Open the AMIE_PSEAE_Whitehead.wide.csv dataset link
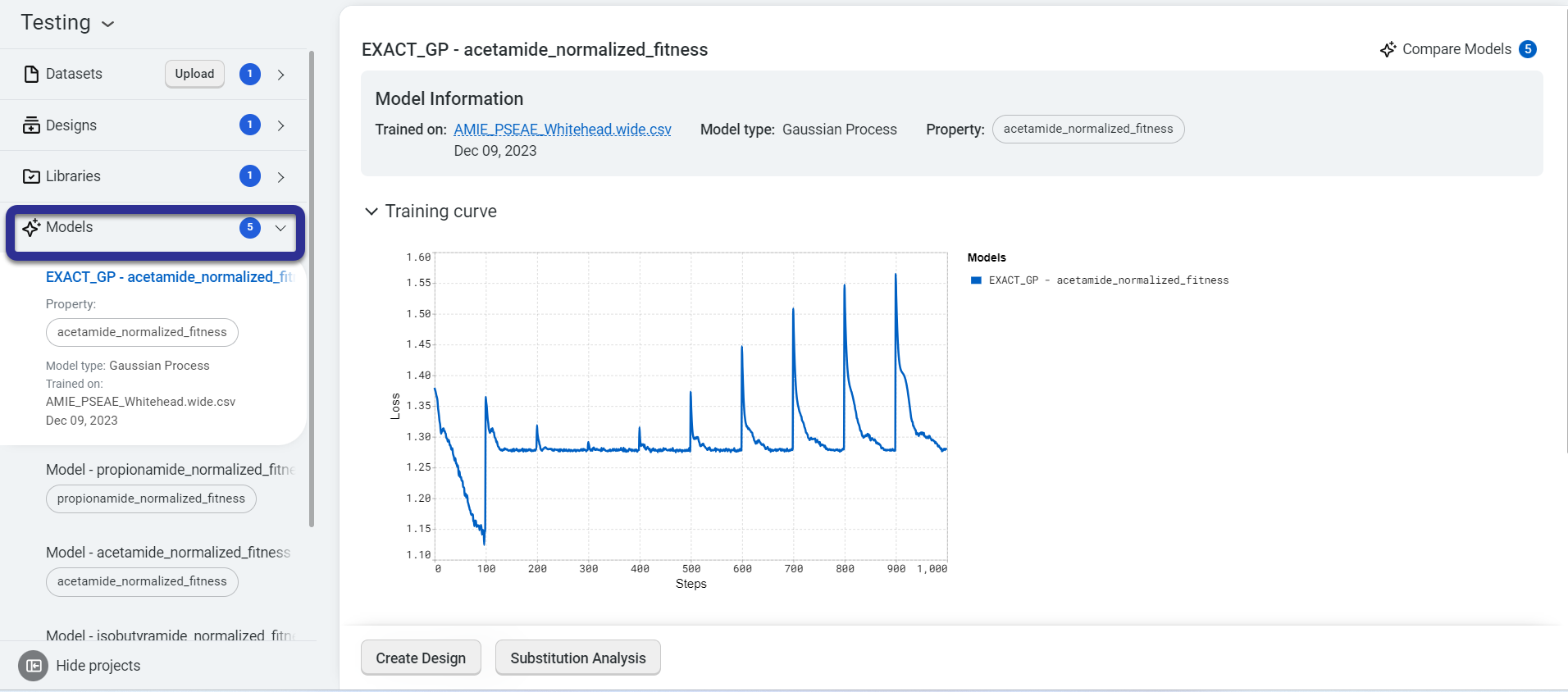The height and width of the screenshot is (692, 1568). (563, 130)
